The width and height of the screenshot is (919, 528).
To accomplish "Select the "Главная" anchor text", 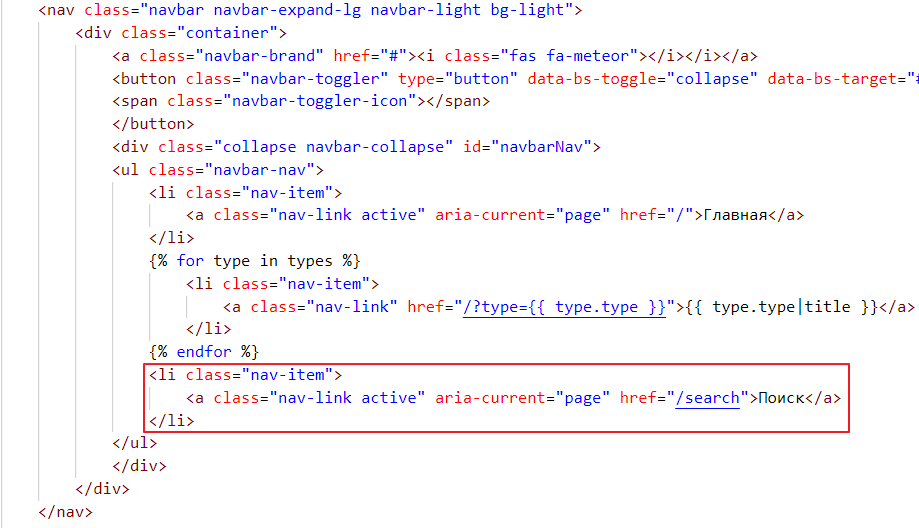I will pyautogui.click(x=735, y=215).
